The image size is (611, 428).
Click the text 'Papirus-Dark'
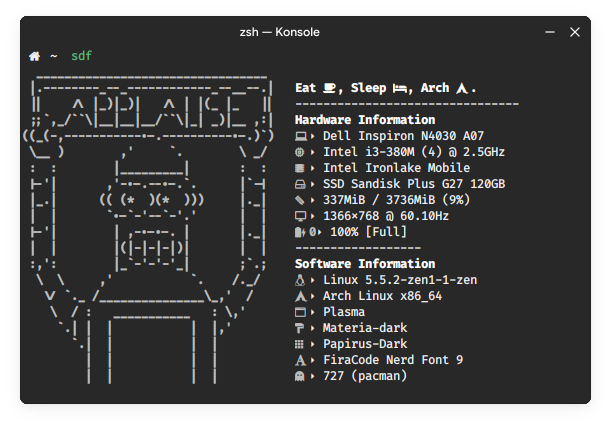click(365, 344)
